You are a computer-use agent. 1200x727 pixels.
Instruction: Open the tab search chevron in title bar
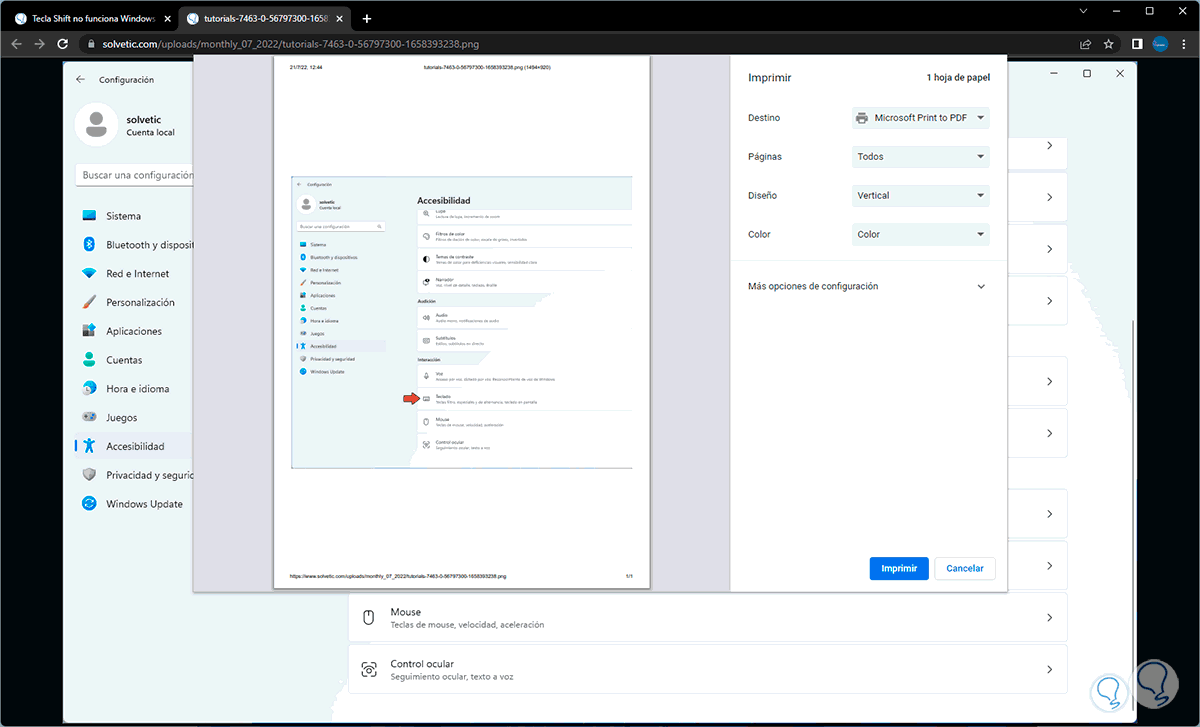pyautogui.click(x=1083, y=10)
